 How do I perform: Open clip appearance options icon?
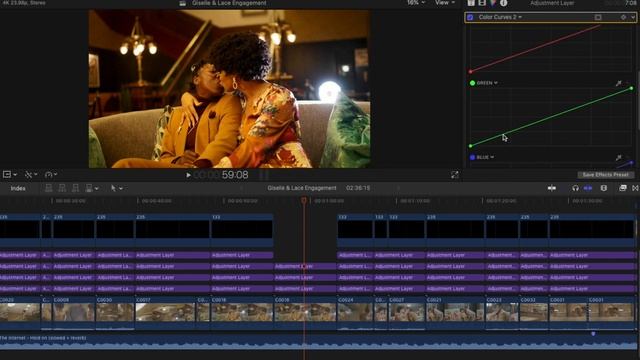[x=604, y=188]
